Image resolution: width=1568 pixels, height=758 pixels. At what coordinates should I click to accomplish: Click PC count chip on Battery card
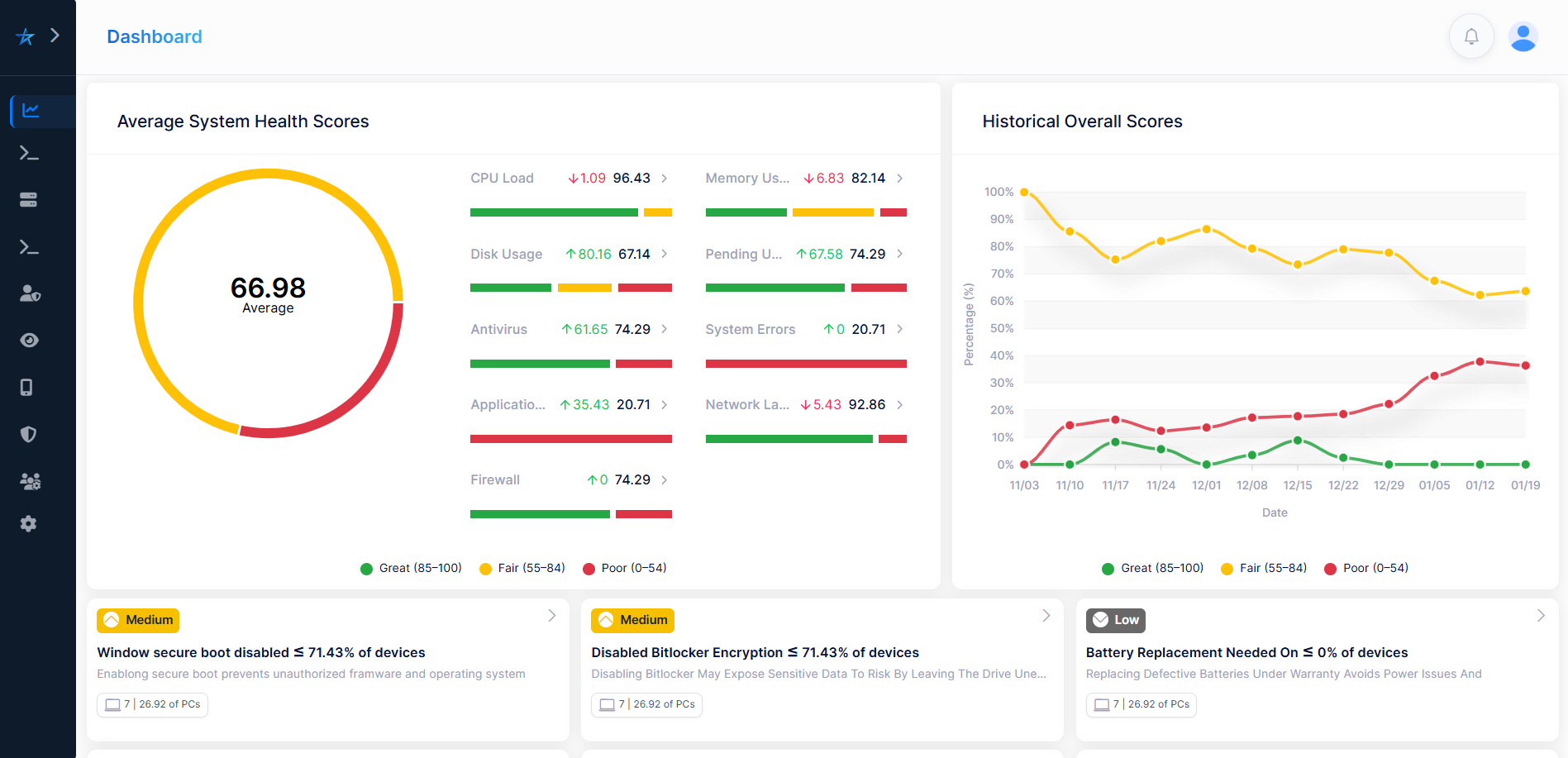click(1141, 704)
